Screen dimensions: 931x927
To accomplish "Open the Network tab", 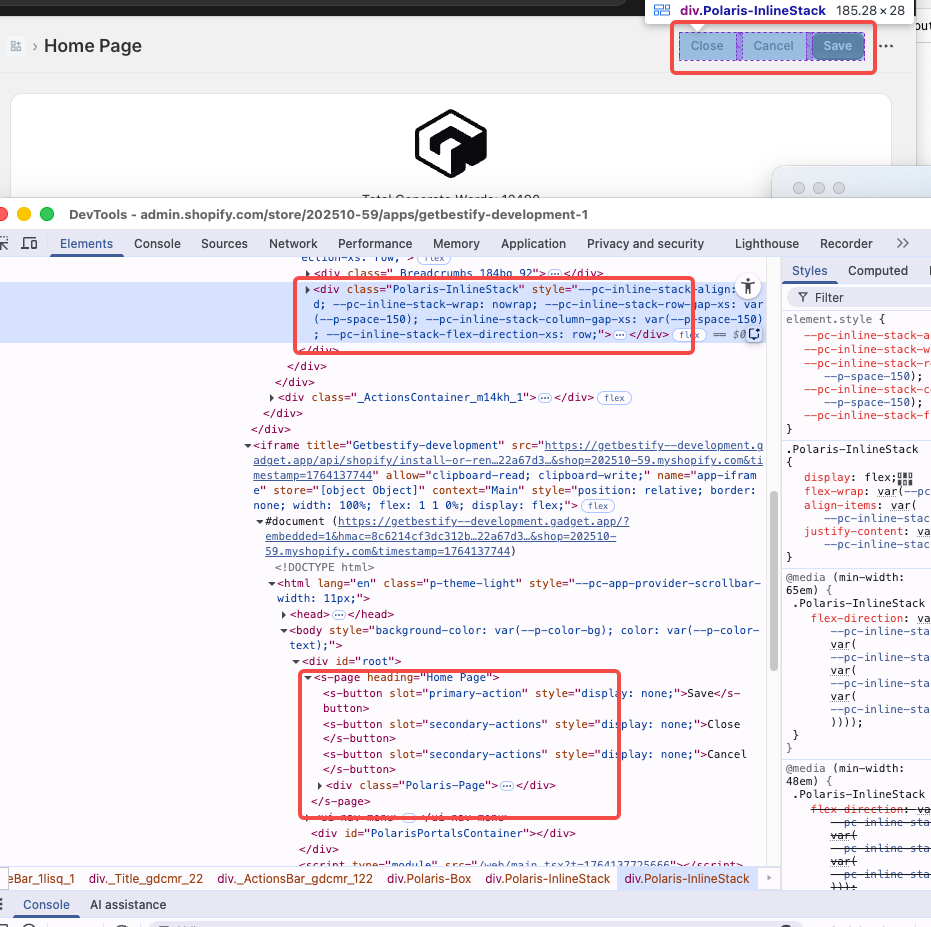I will tap(293, 243).
